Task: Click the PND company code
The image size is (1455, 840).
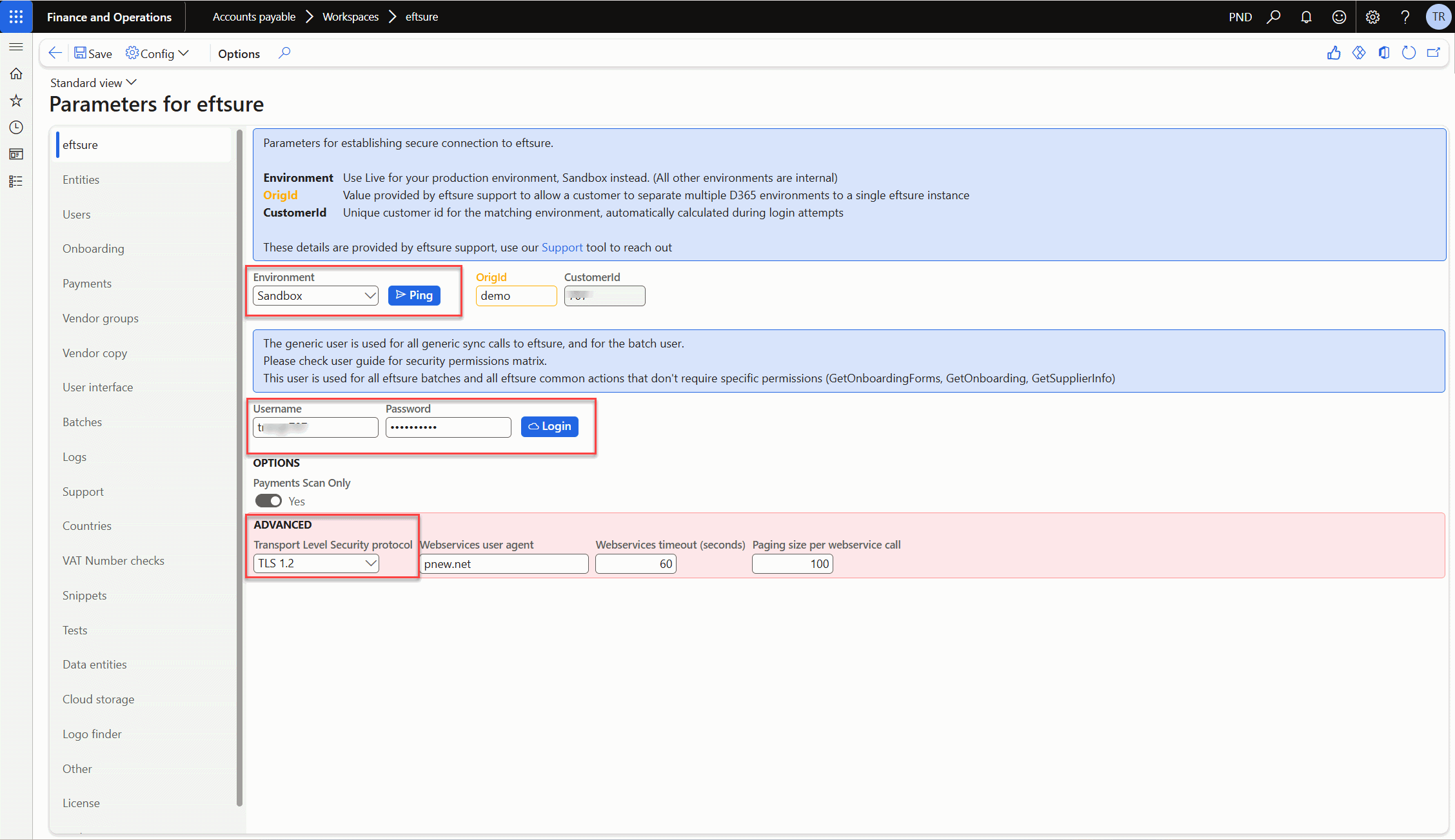Action: coord(1240,17)
